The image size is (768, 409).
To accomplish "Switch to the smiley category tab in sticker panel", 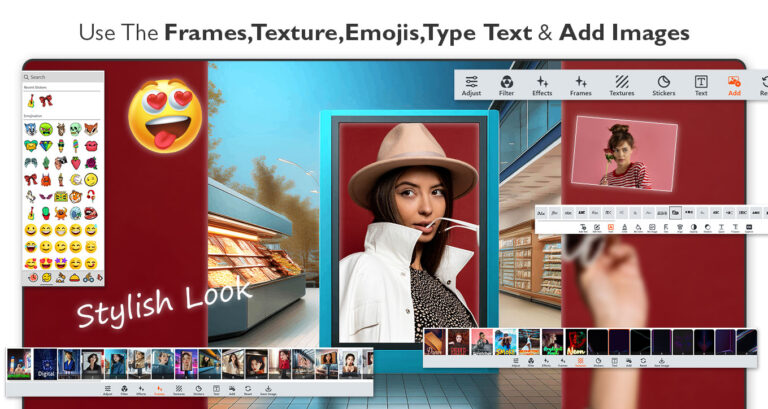I will click(x=45, y=276).
